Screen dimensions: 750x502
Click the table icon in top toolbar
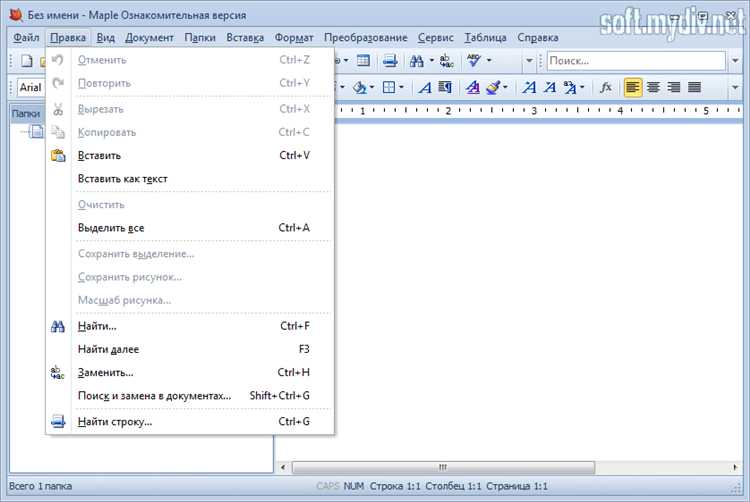coord(363,61)
